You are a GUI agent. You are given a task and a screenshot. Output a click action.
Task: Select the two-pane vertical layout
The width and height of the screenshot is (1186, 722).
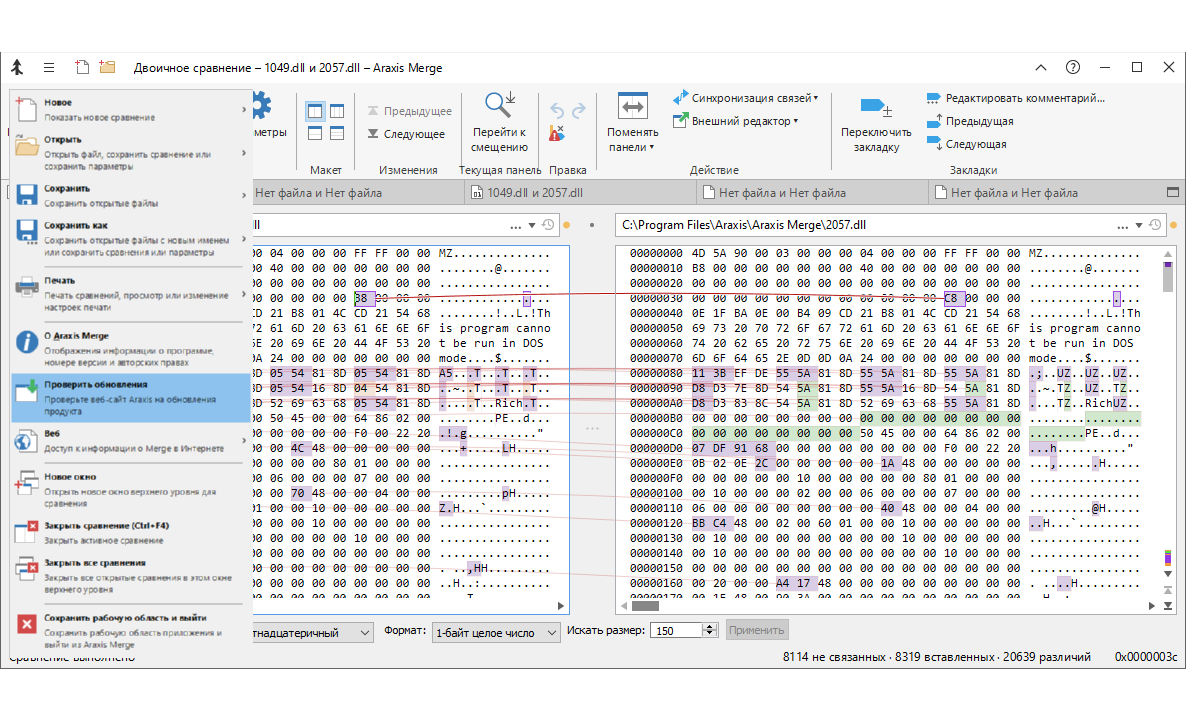[x=315, y=111]
